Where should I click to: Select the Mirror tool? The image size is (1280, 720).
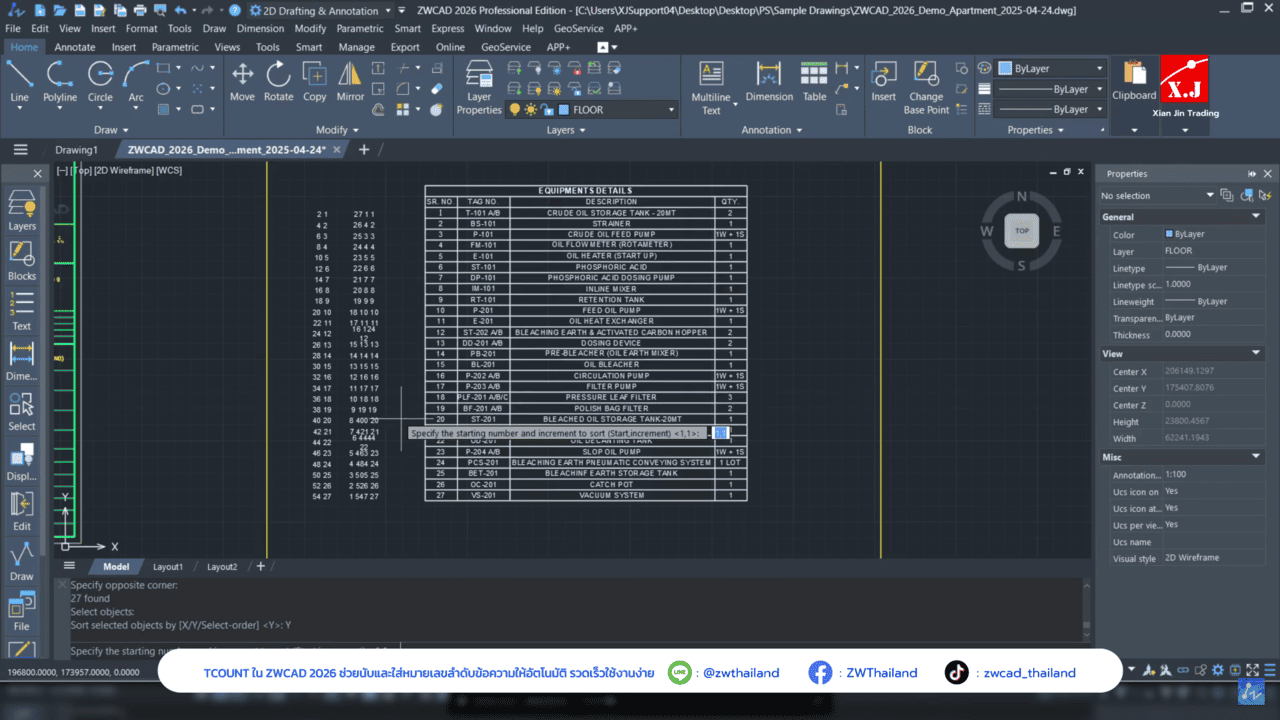tap(350, 80)
